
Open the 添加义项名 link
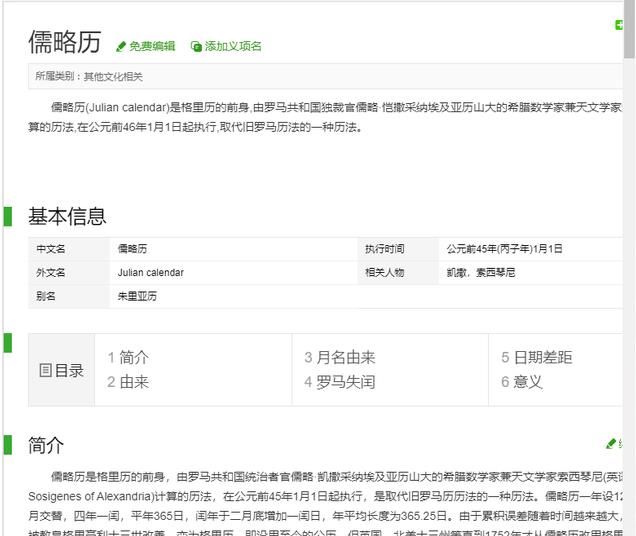pos(233,46)
